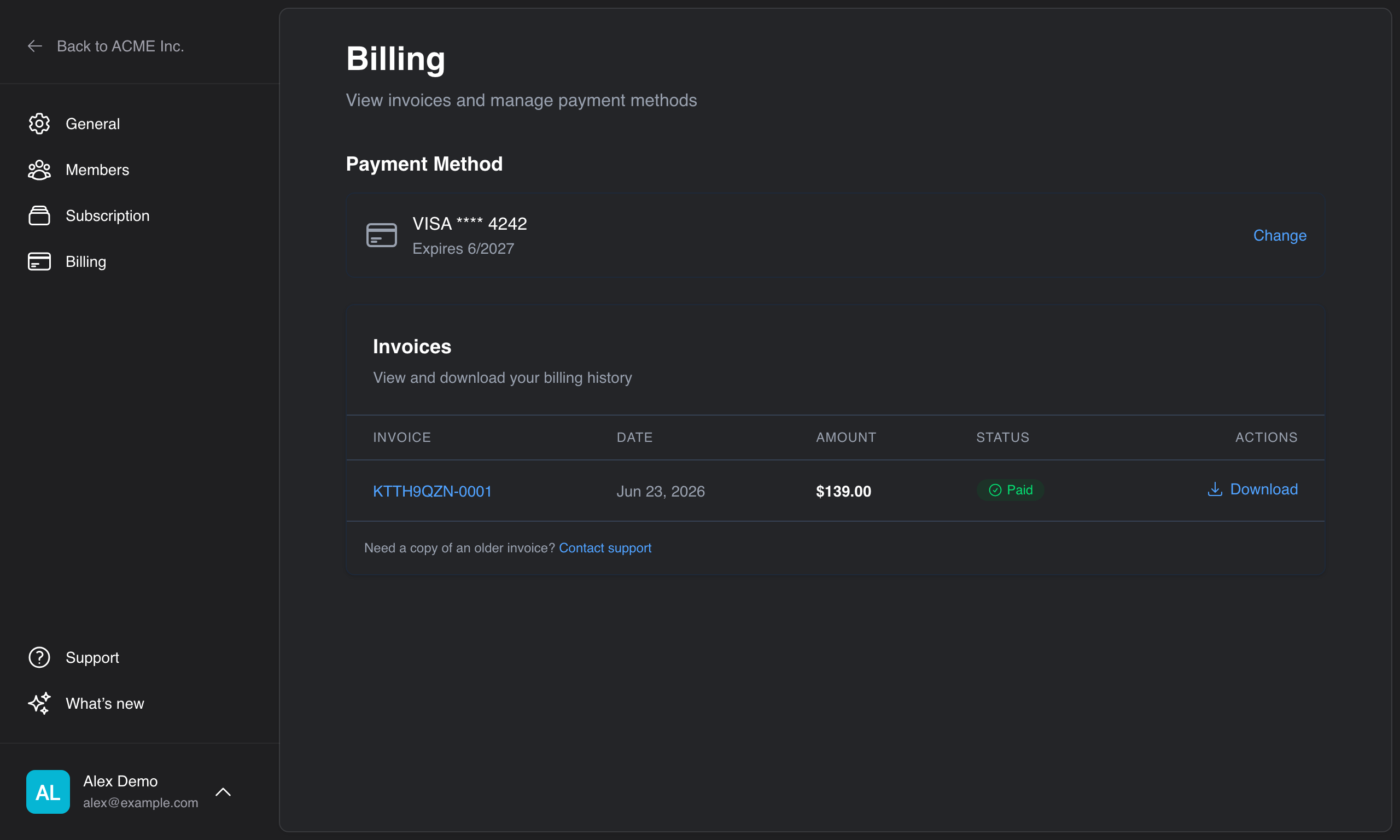
Task: Click the Billing card icon in sidebar
Action: click(39, 261)
